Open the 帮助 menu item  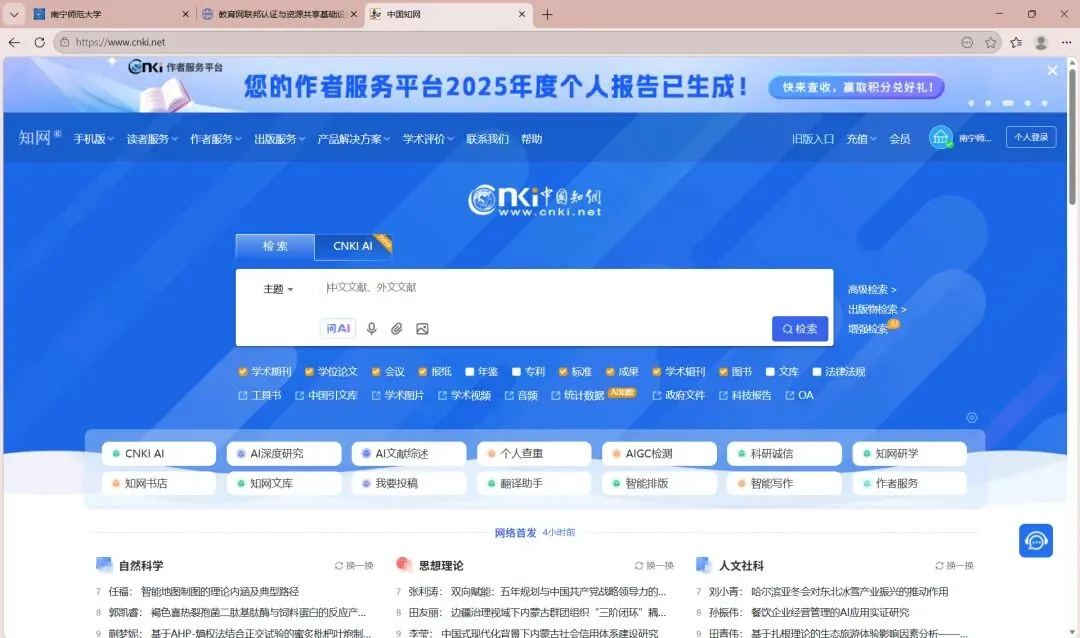click(531, 139)
